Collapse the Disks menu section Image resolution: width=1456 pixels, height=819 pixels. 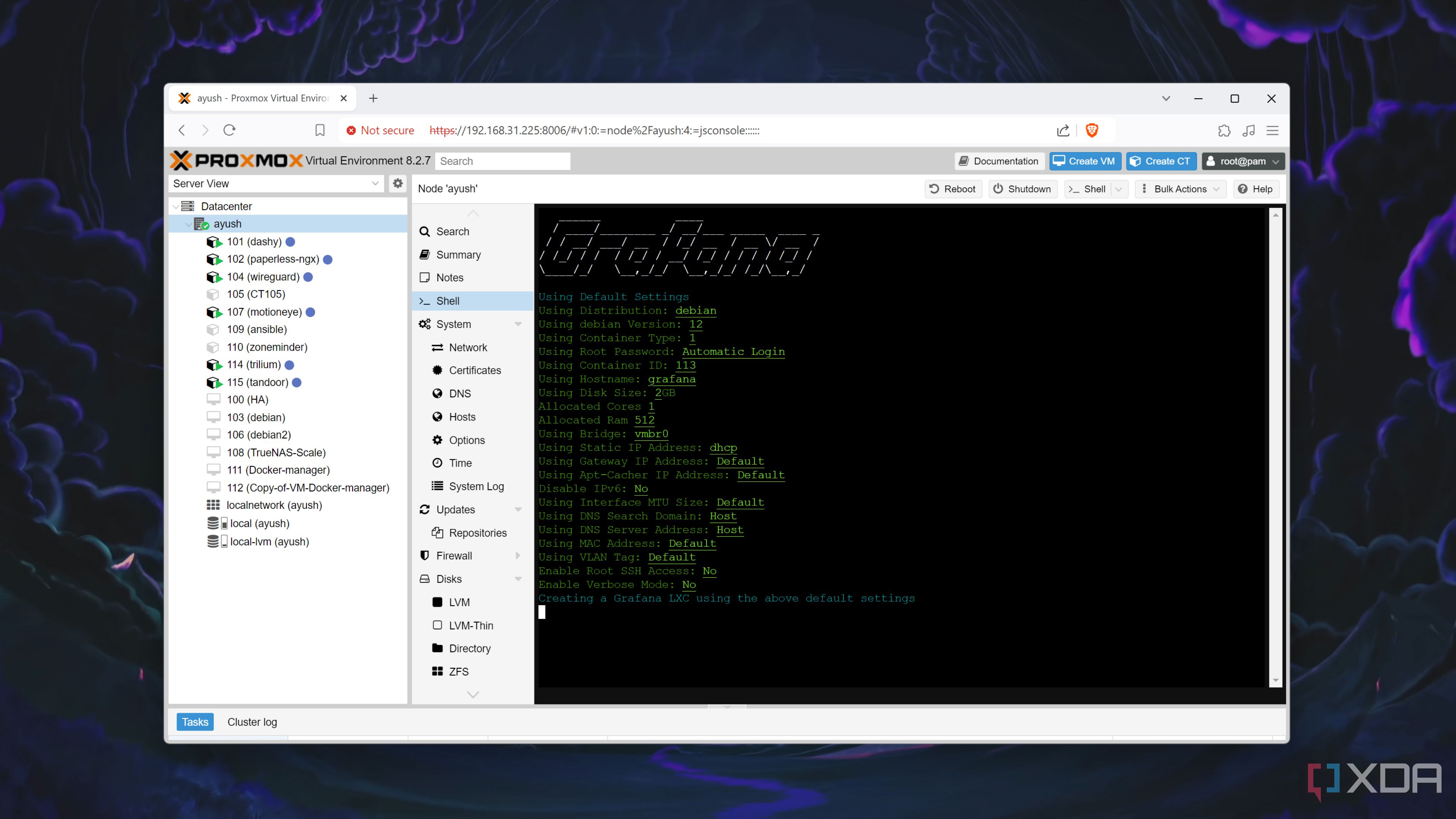(x=518, y=579)
